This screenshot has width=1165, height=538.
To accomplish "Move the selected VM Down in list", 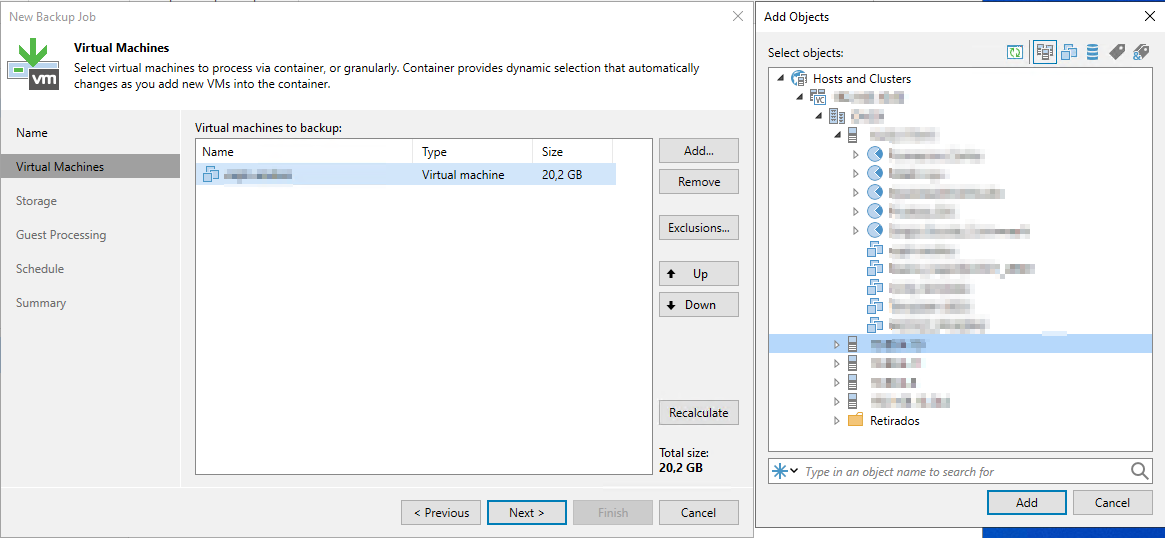I will (698, 305).
